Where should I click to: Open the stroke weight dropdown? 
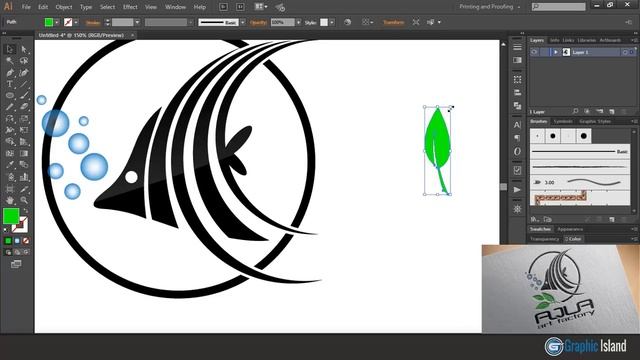[x=137, y=22]
